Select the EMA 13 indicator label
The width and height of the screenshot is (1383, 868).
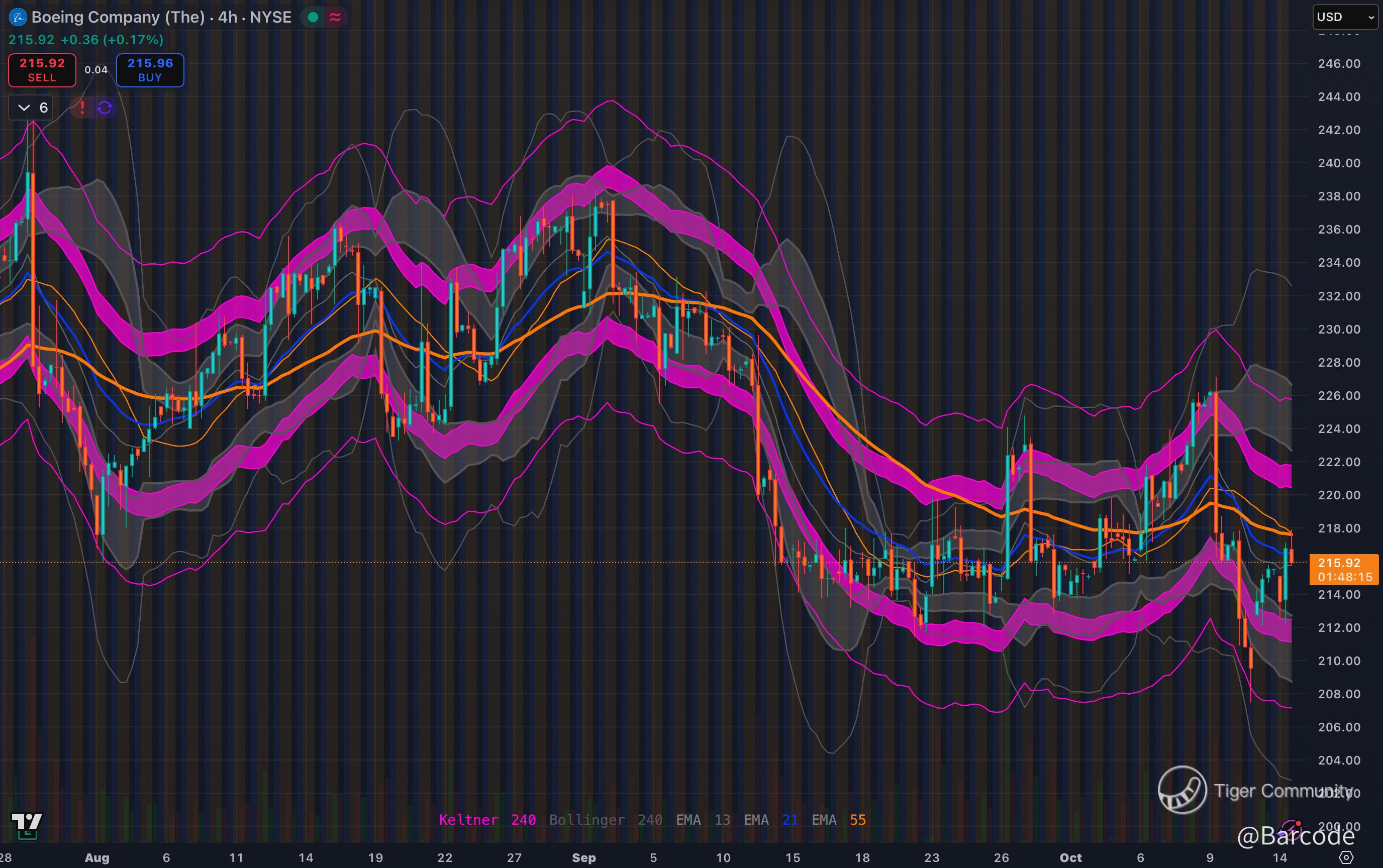[x=703, y=820]
